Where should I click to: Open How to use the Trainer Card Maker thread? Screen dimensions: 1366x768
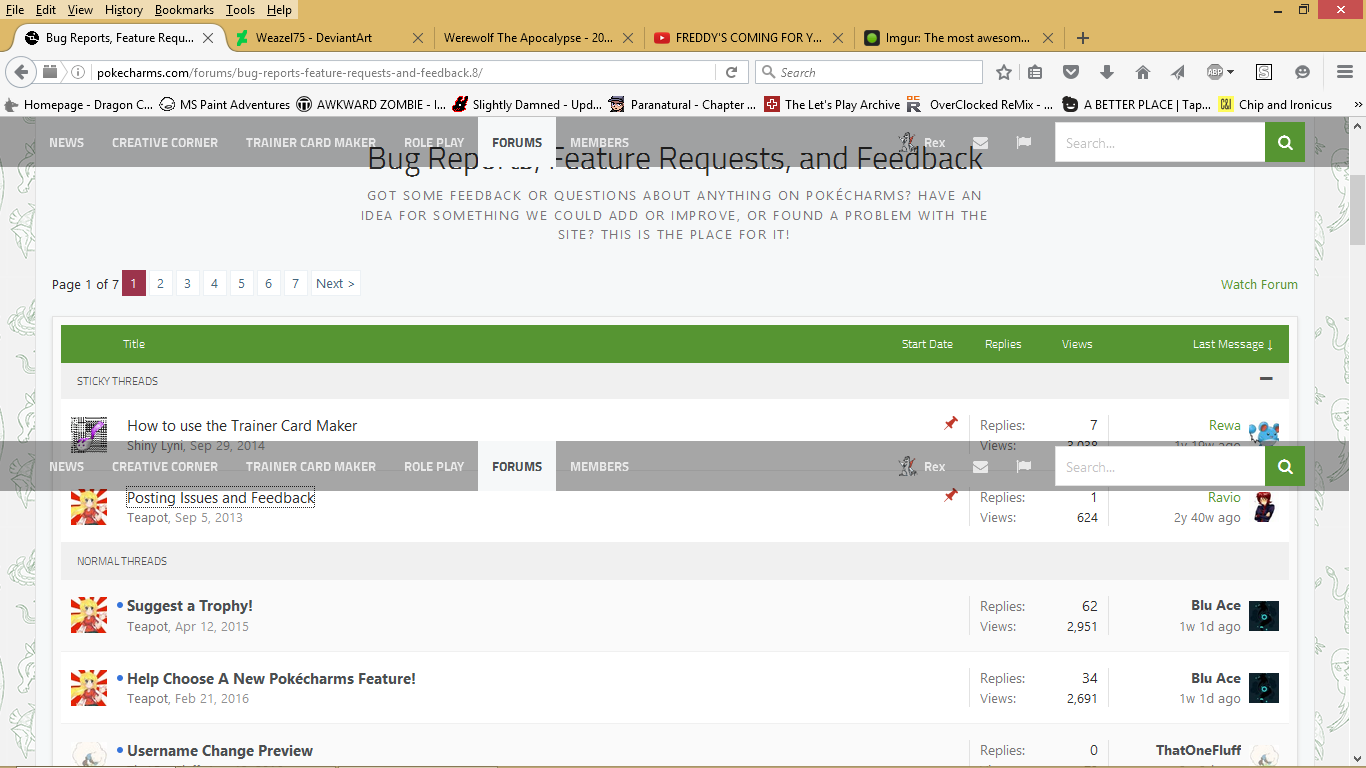point(242,425)
